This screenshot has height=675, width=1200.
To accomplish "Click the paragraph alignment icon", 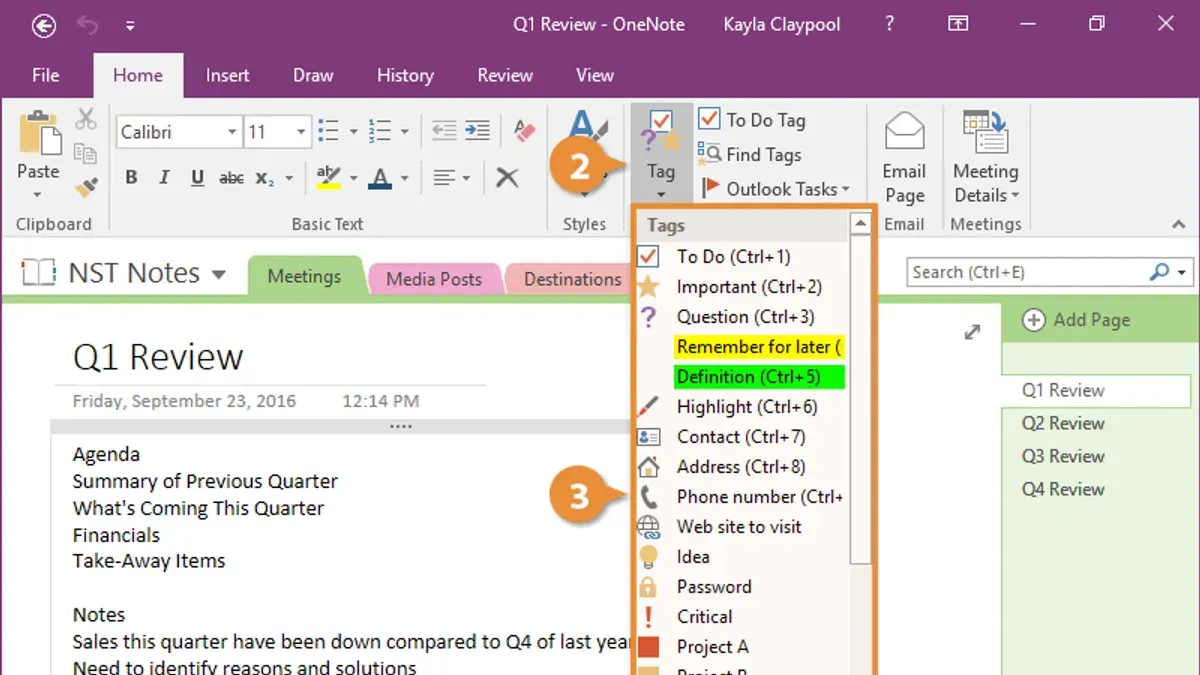I will 445,178.
